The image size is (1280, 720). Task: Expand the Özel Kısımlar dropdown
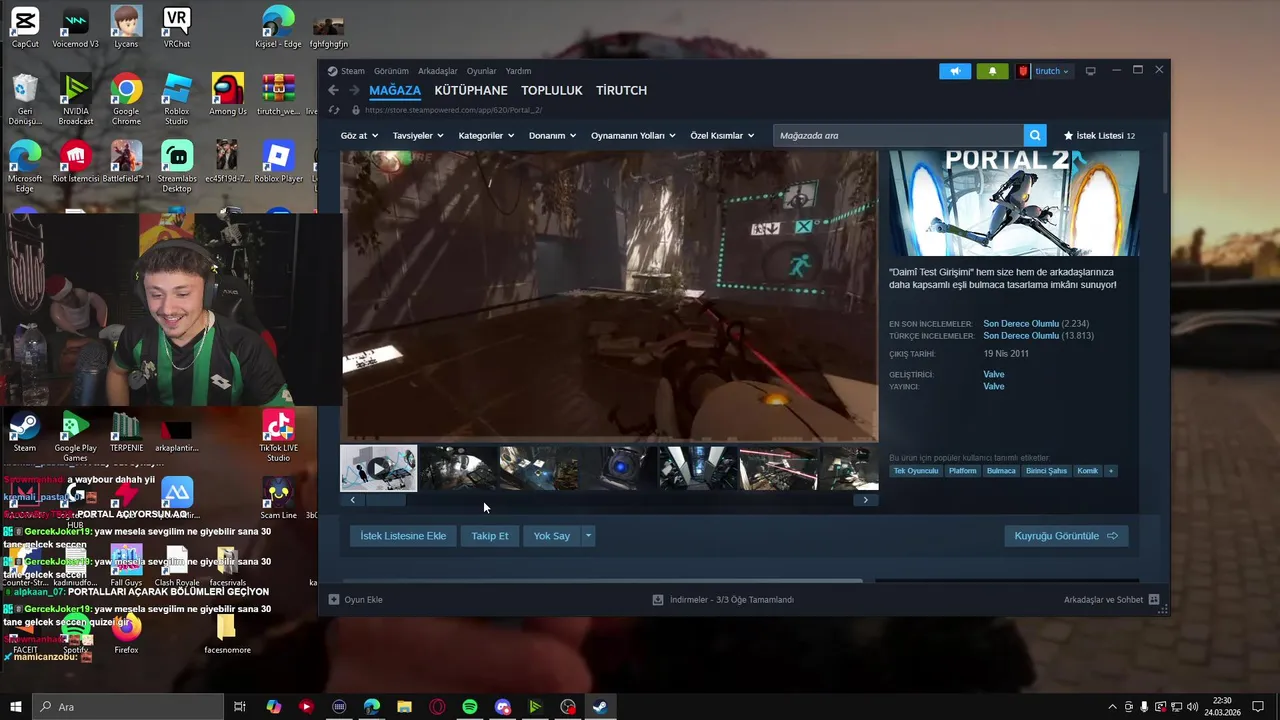click(x=722, y=135)
